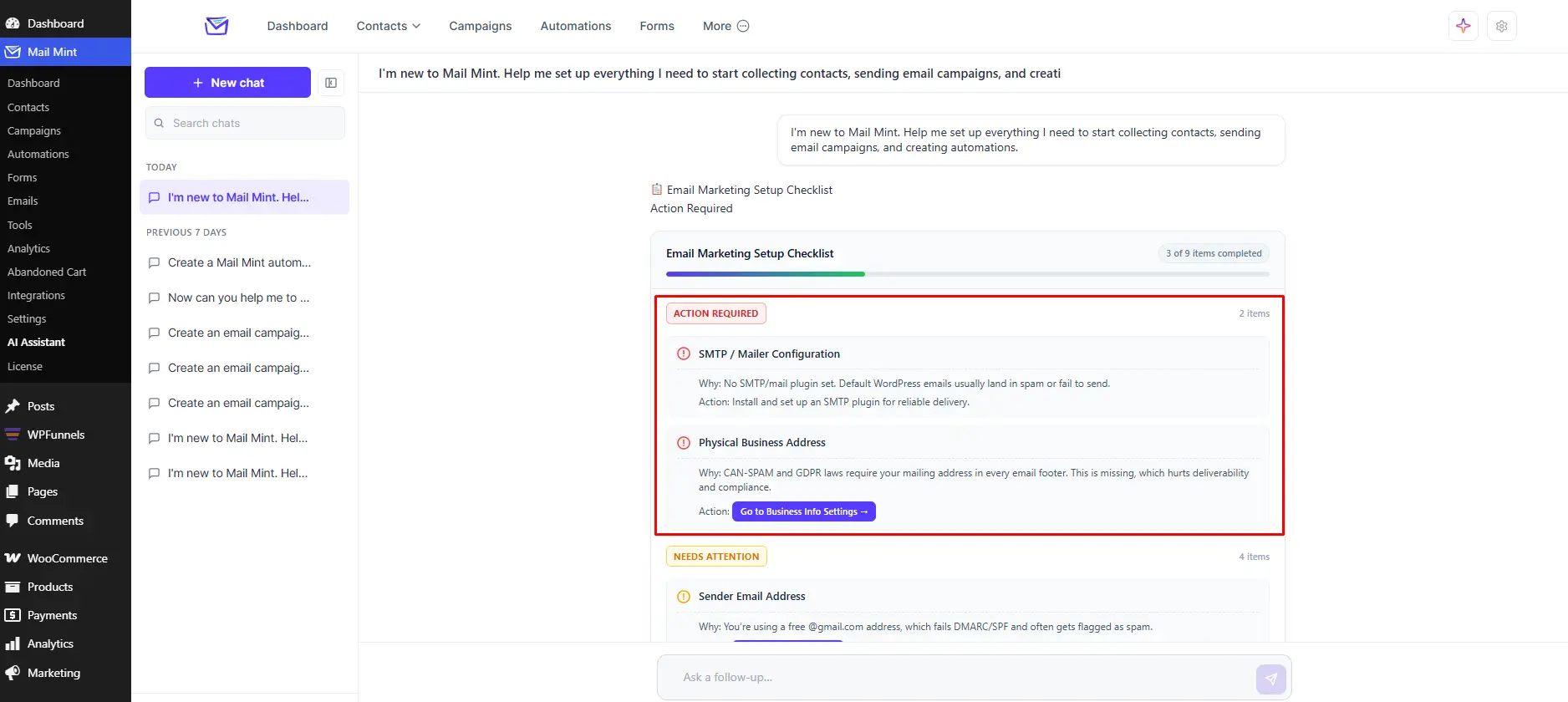Click the 'PREVIOUS 7 DAYS' label

click(x=186, y=232)
